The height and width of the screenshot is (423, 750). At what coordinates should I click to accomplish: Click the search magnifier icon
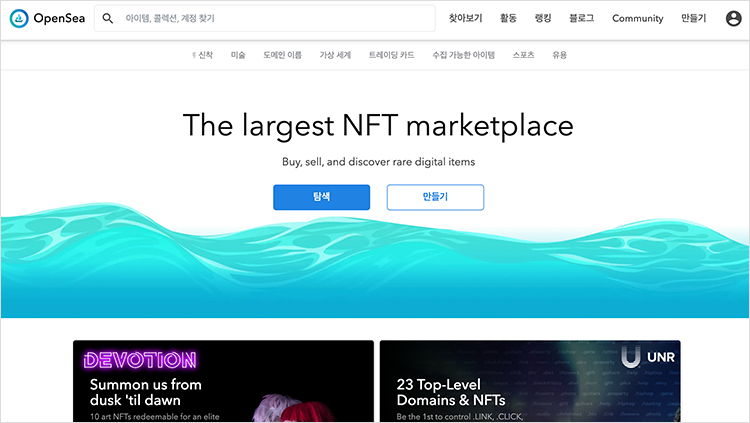108,19
